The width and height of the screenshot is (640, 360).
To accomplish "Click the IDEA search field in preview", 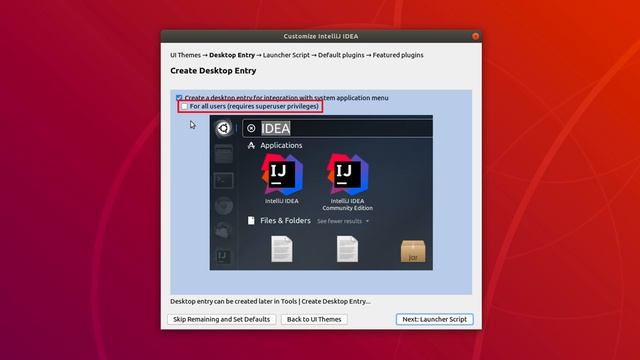I will [x=338, y=128].
